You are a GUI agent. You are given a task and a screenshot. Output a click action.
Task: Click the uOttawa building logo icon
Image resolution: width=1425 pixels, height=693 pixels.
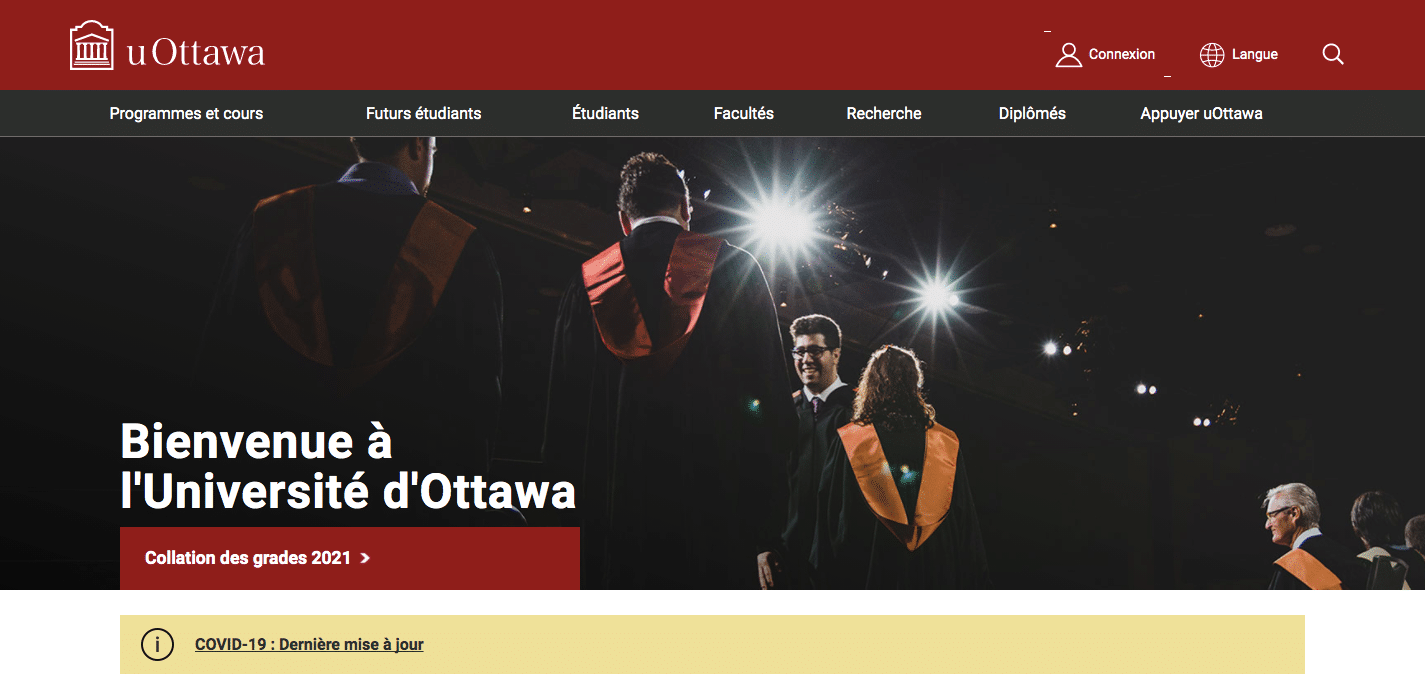click(92, 46)
